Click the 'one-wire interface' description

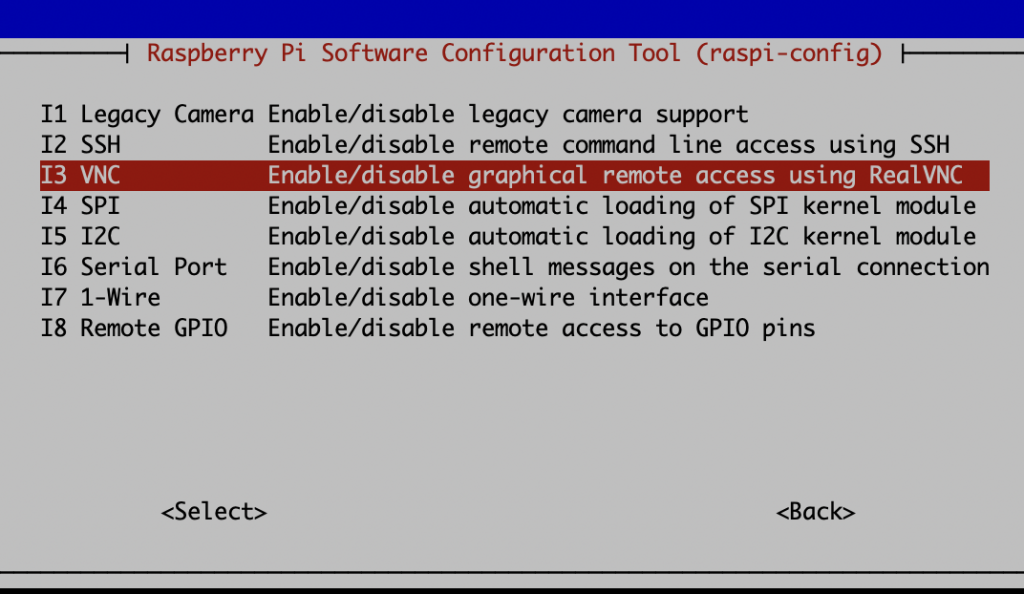[588, 298]
